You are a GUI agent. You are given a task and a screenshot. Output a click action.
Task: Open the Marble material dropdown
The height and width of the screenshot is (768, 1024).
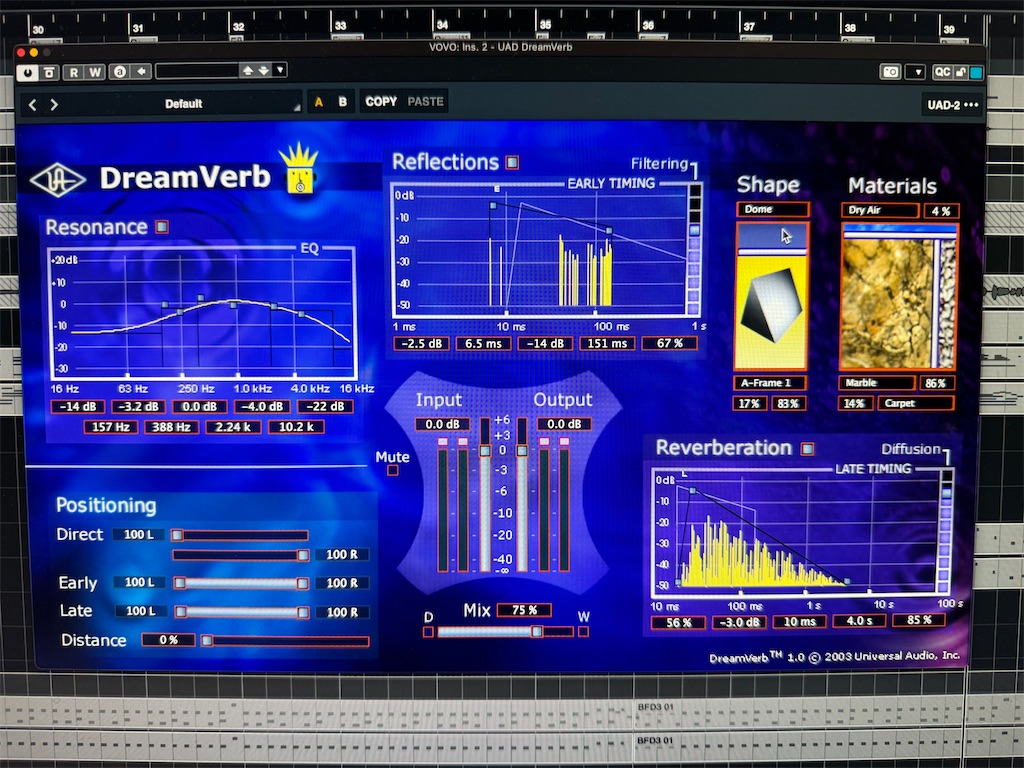876,383
